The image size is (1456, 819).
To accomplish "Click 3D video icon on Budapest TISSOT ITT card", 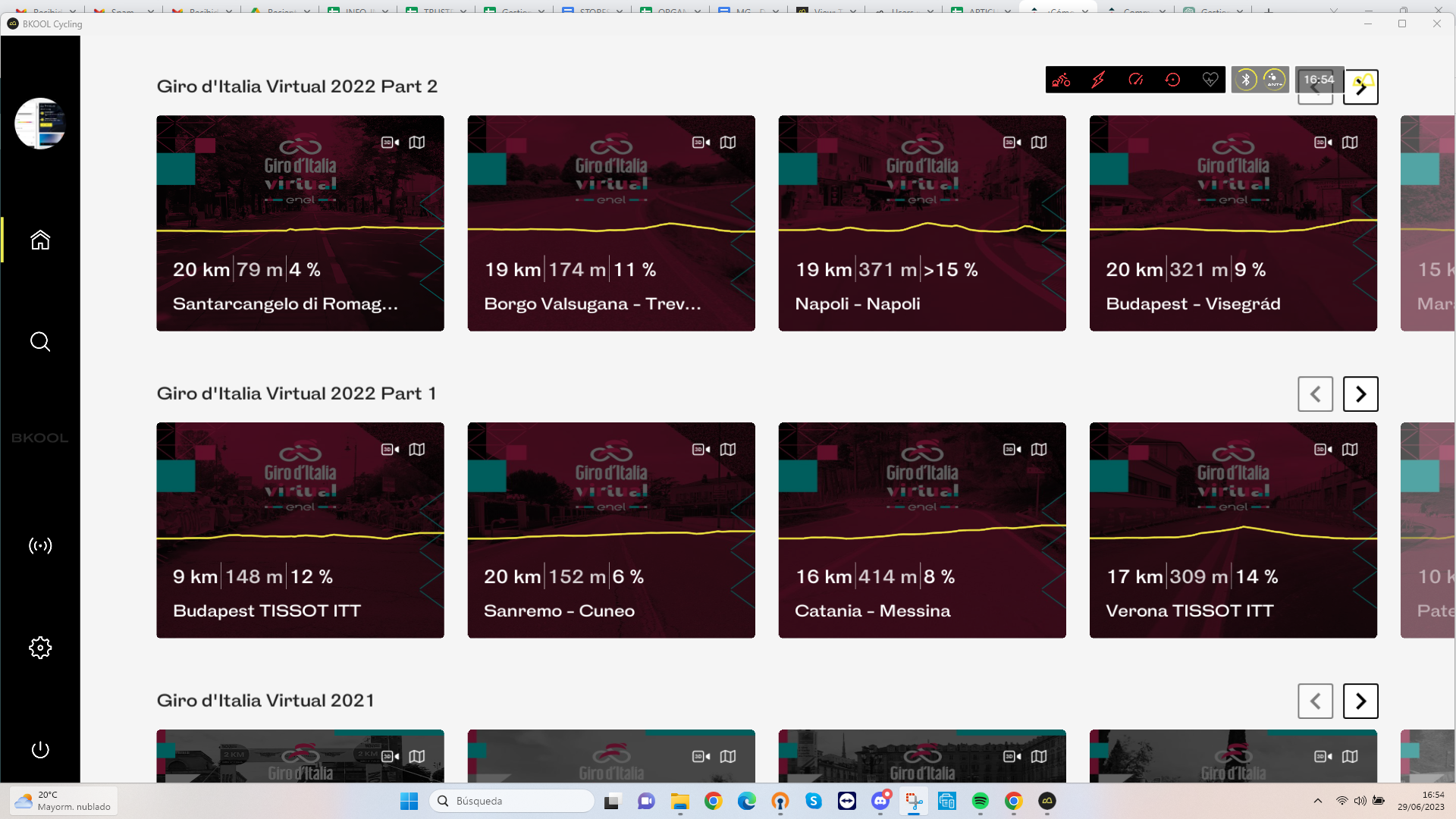I will [x=390, y=450].
